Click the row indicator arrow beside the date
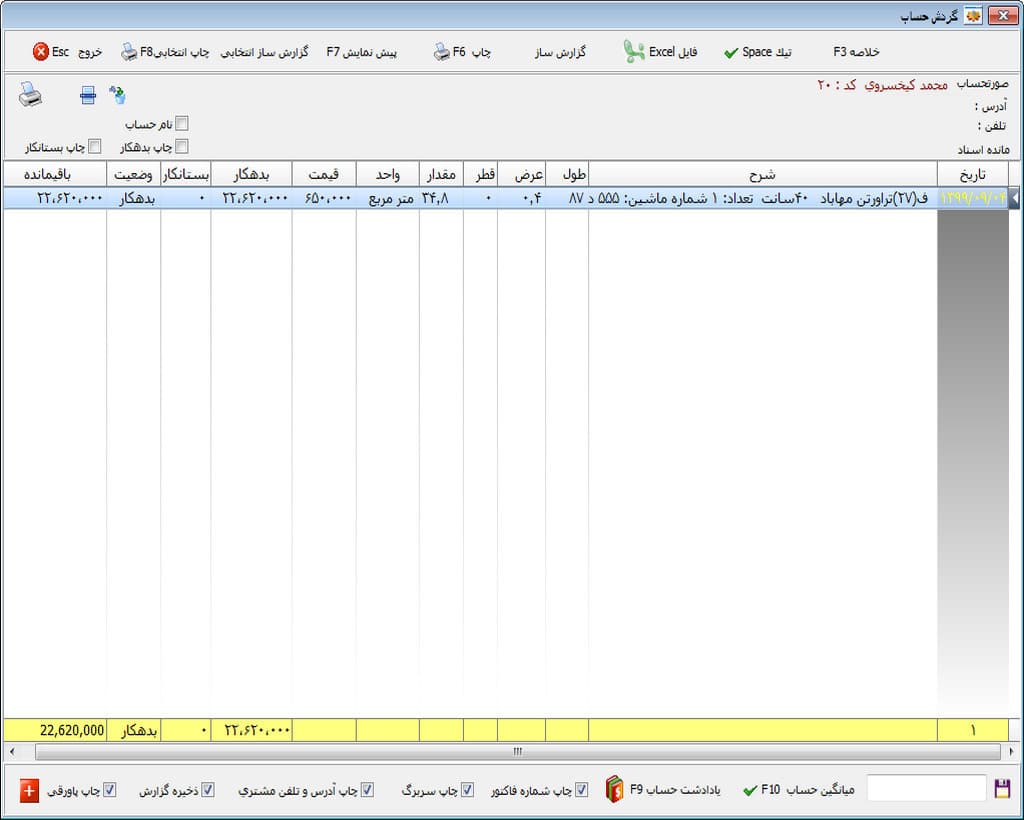Image resolution: width=1024 pixels, height=820 pixels. [x=1014, y=198]
